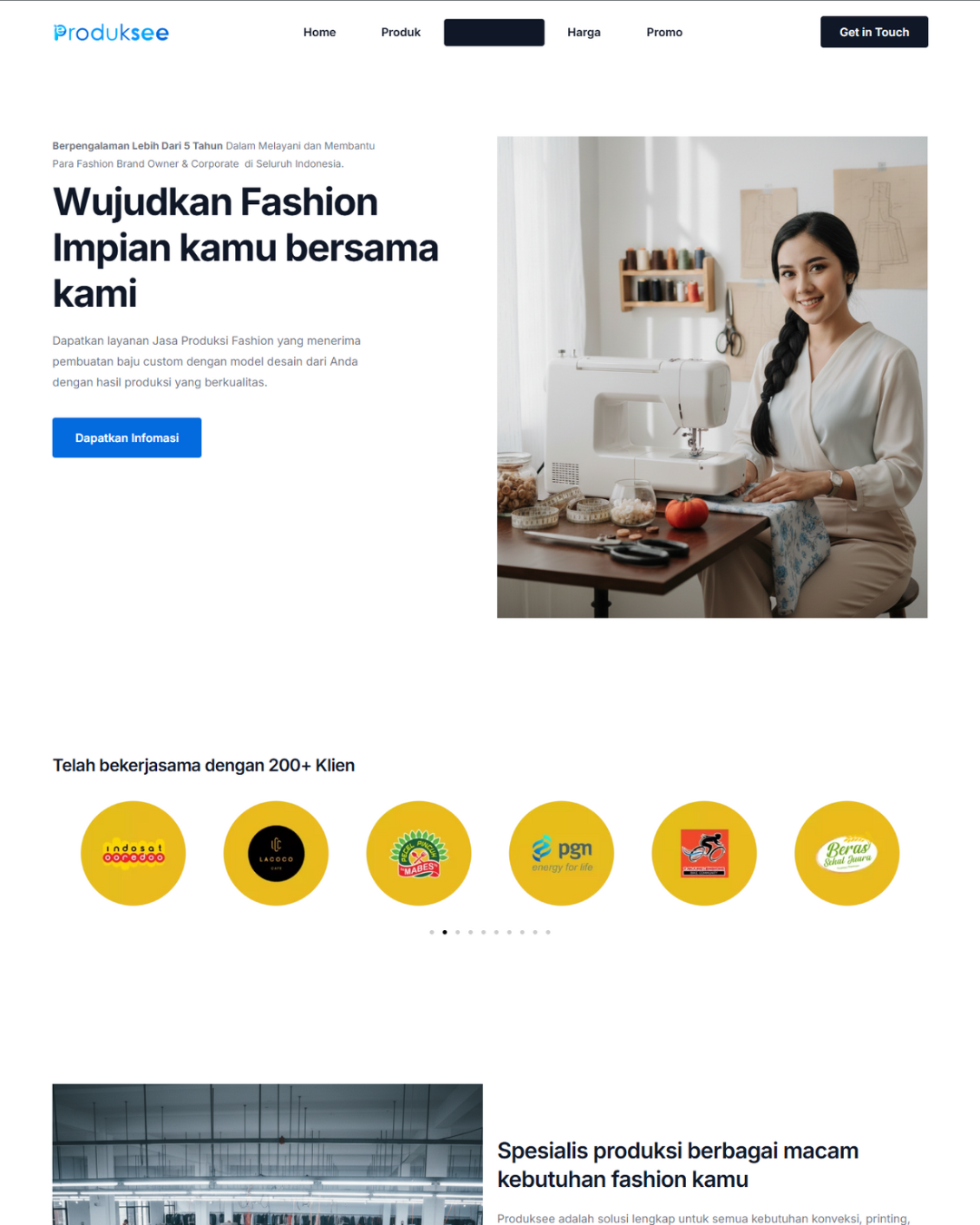This screenshot has width=980, height=1225.
Task: Switch to the last carousel dot
Action: click(548, 932)
